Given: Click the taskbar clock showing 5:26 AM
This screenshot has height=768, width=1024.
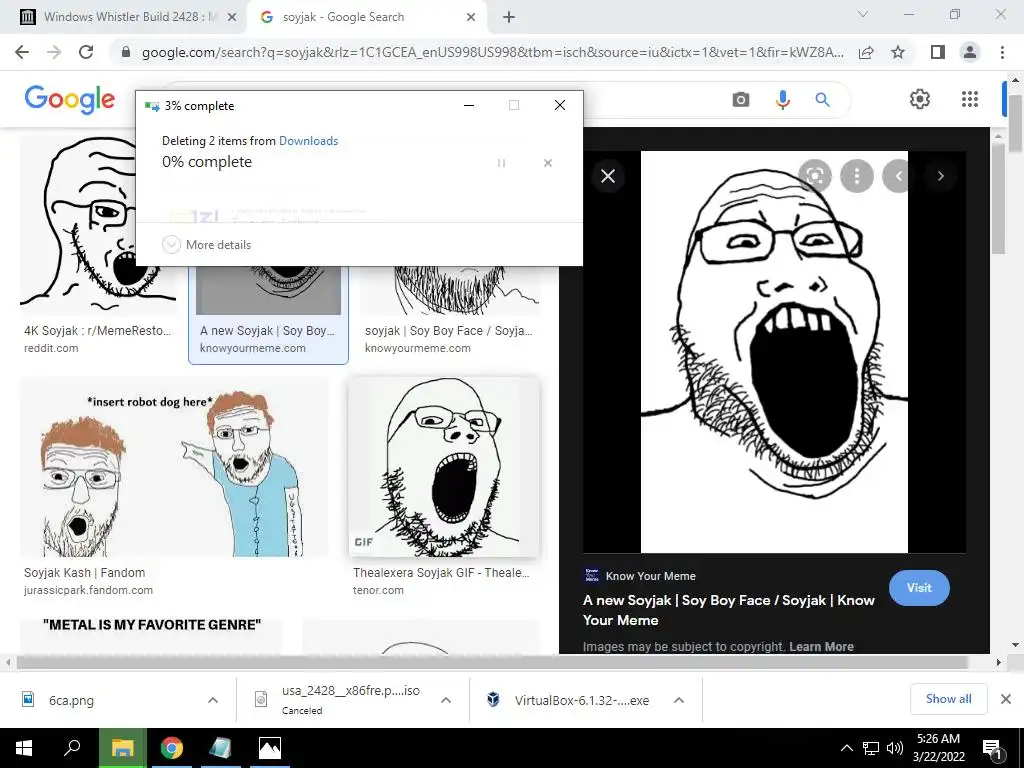Looking at the screenshot, I should [938, 748].
